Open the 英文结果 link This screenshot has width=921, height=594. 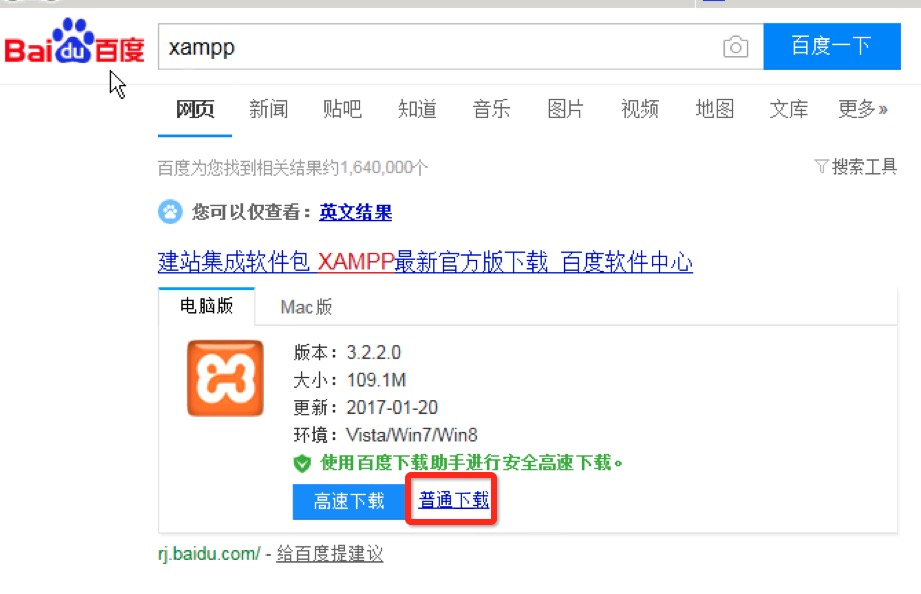(355, 212)
